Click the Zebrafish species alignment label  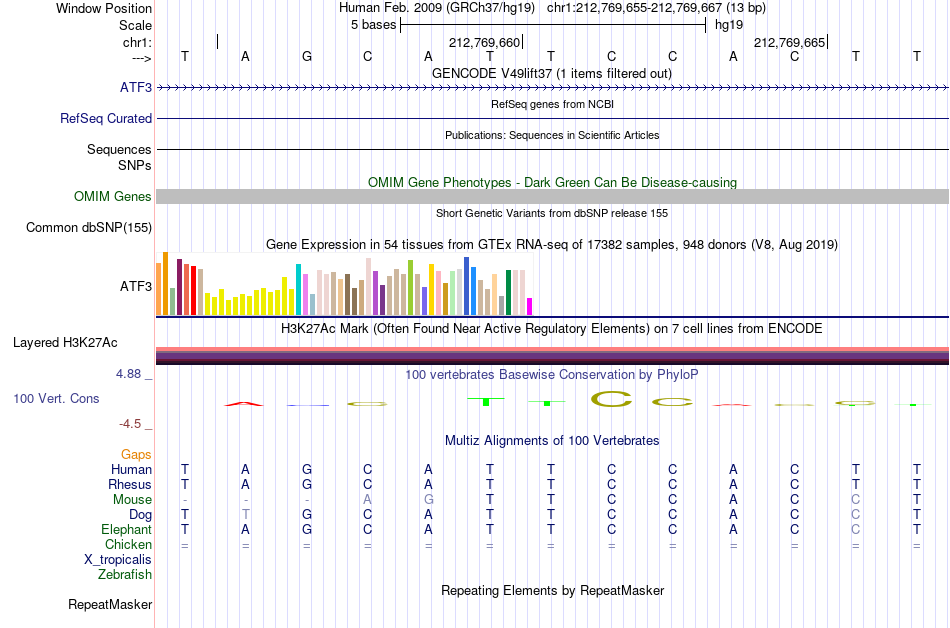coord(125,574)
